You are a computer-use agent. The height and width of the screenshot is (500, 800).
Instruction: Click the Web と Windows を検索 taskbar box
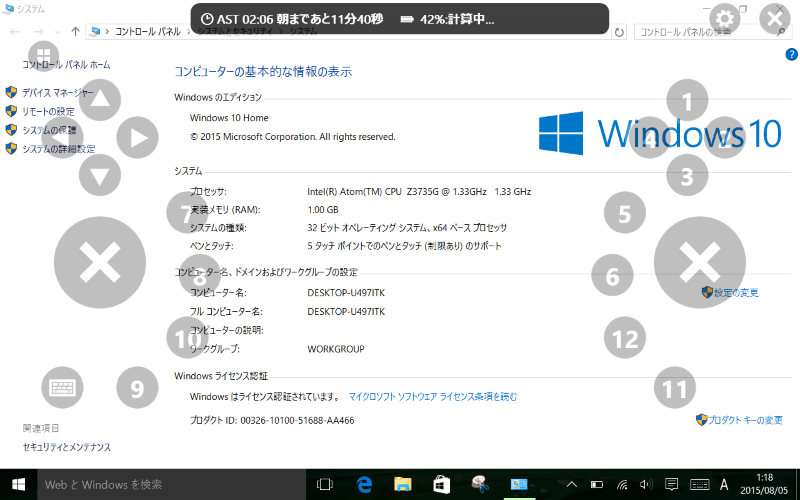[171, 484]
